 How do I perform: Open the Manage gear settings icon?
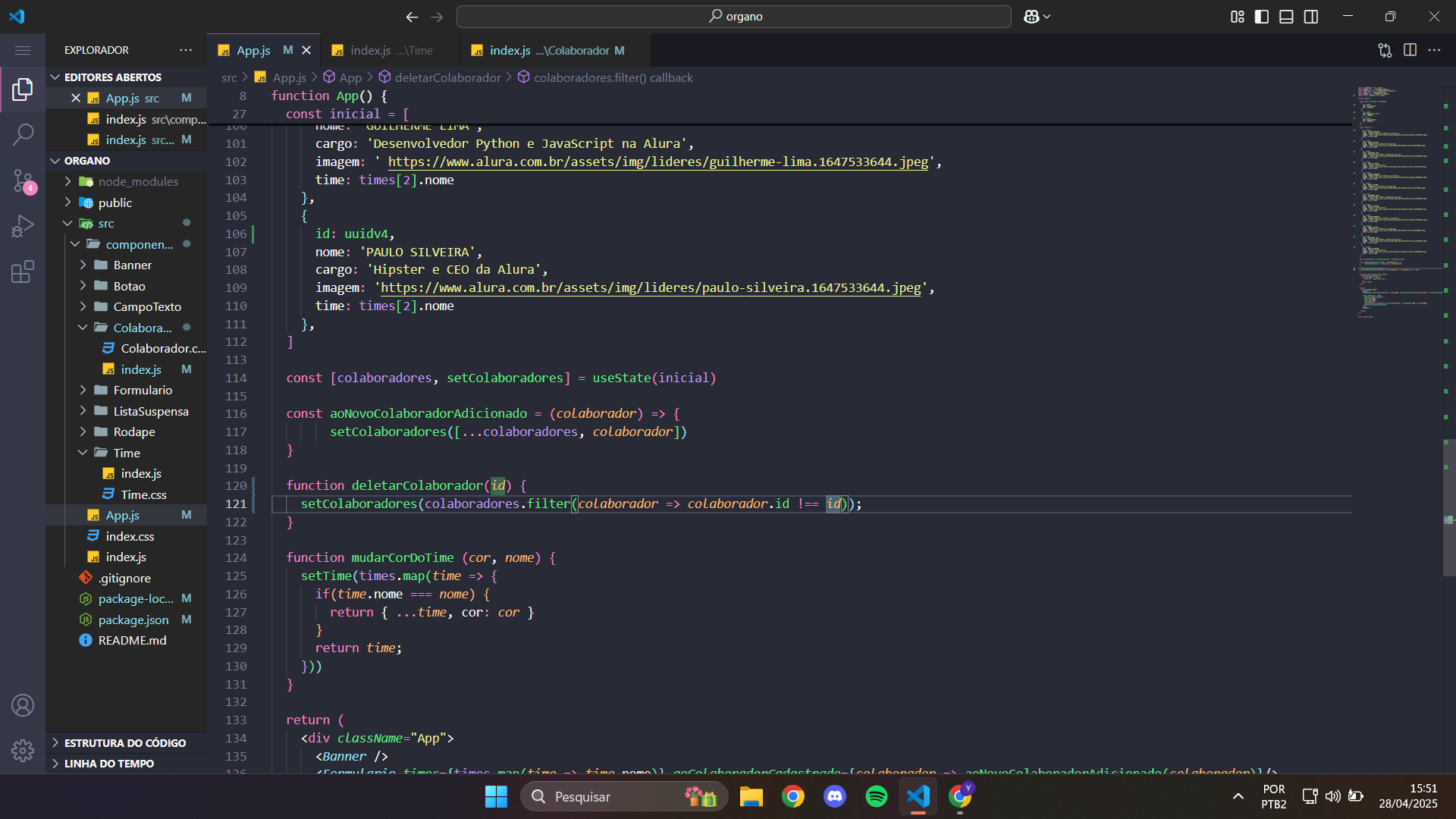click(23, 751)
